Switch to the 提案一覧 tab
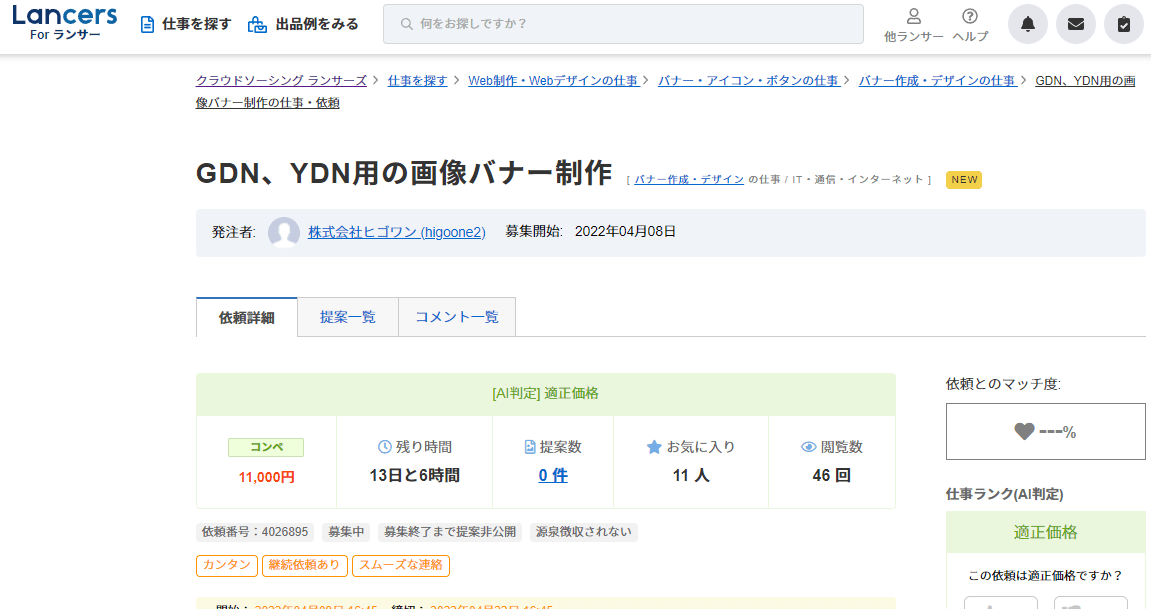Viewport: 1151px width, 609px height. (347, 317)
